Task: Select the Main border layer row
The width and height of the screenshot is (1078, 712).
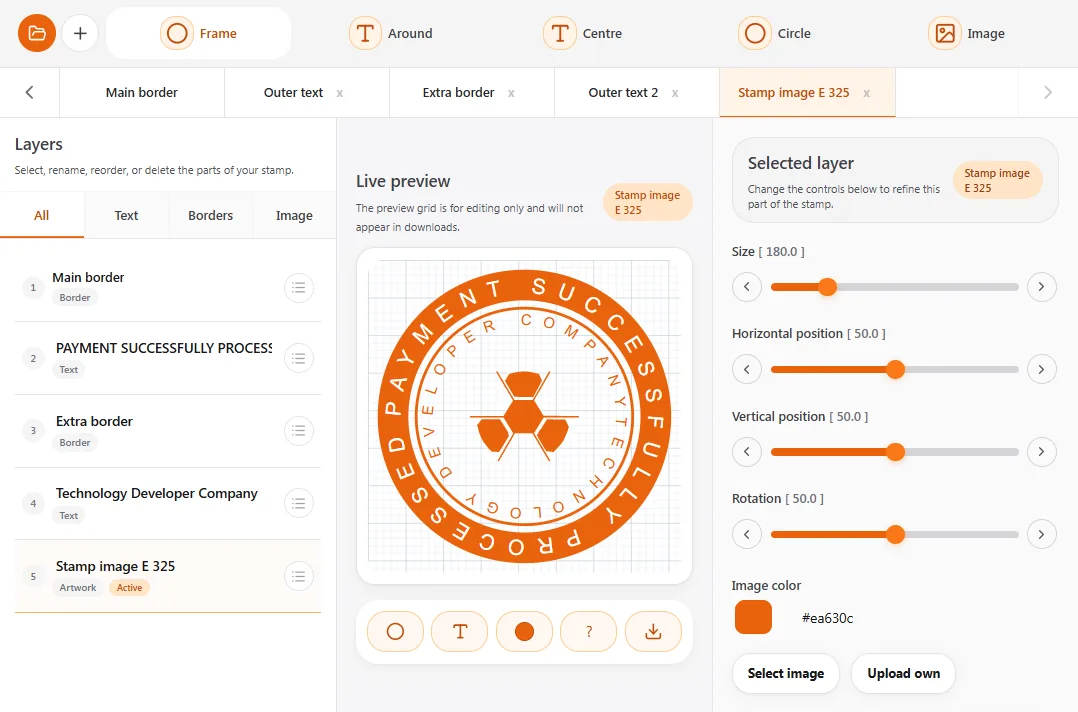Action: click(x=168, y=287)
